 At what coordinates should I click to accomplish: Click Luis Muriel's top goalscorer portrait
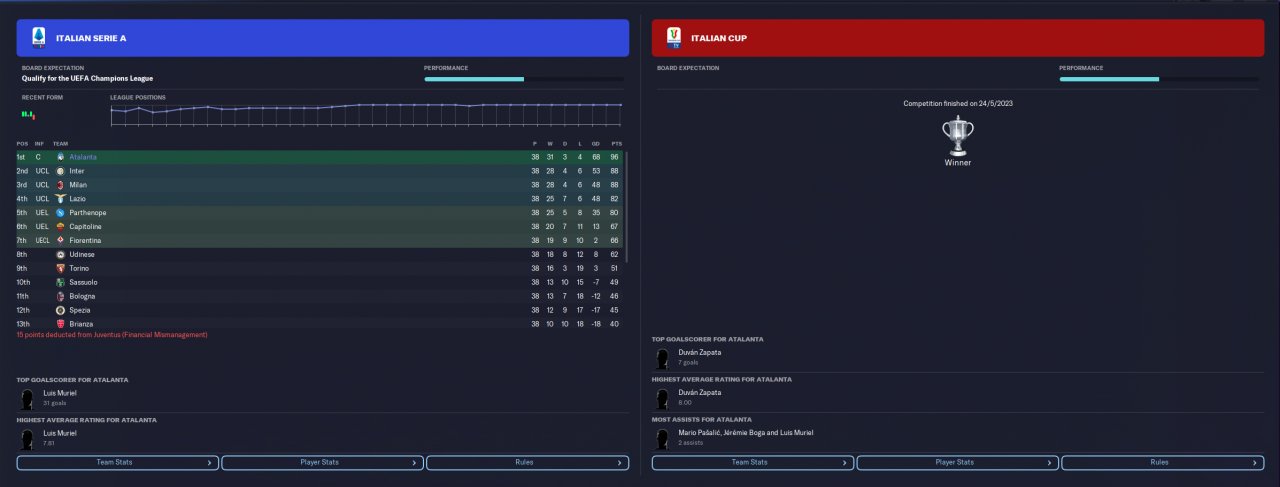(x=27, y=399)
